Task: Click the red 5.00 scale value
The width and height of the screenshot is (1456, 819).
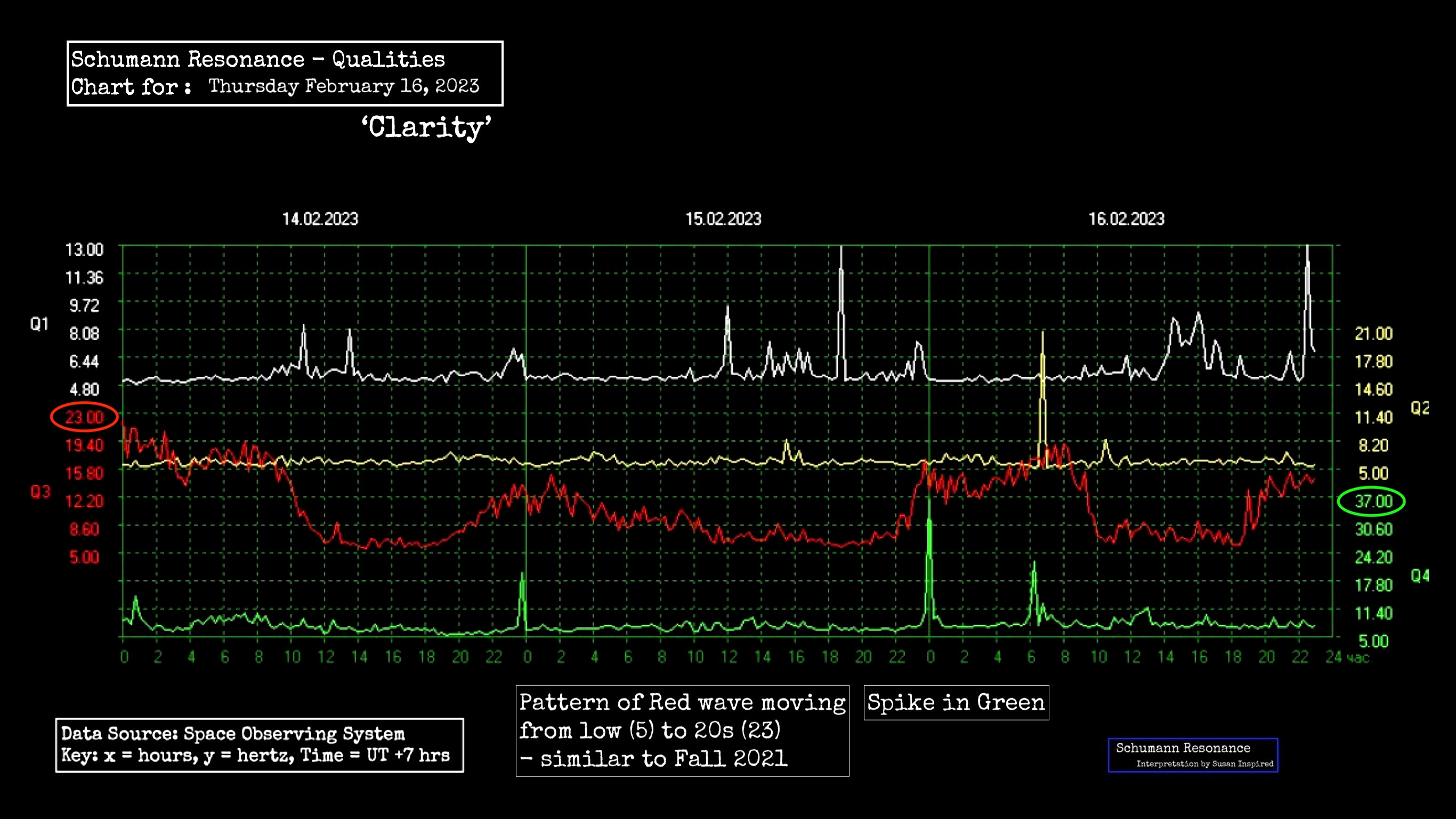Action: pyautogui.click(x=84, y=557)
